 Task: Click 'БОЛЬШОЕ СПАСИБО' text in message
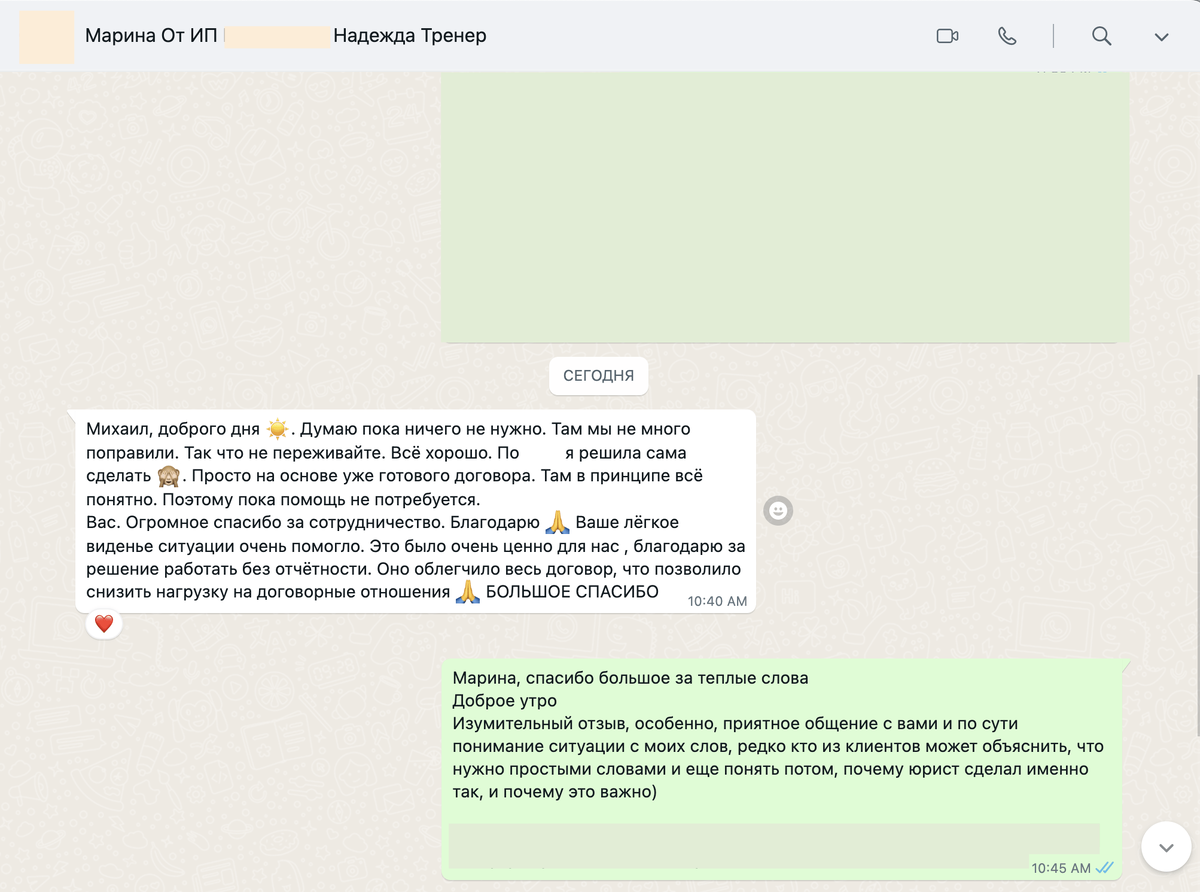click(x=572, y=592)
